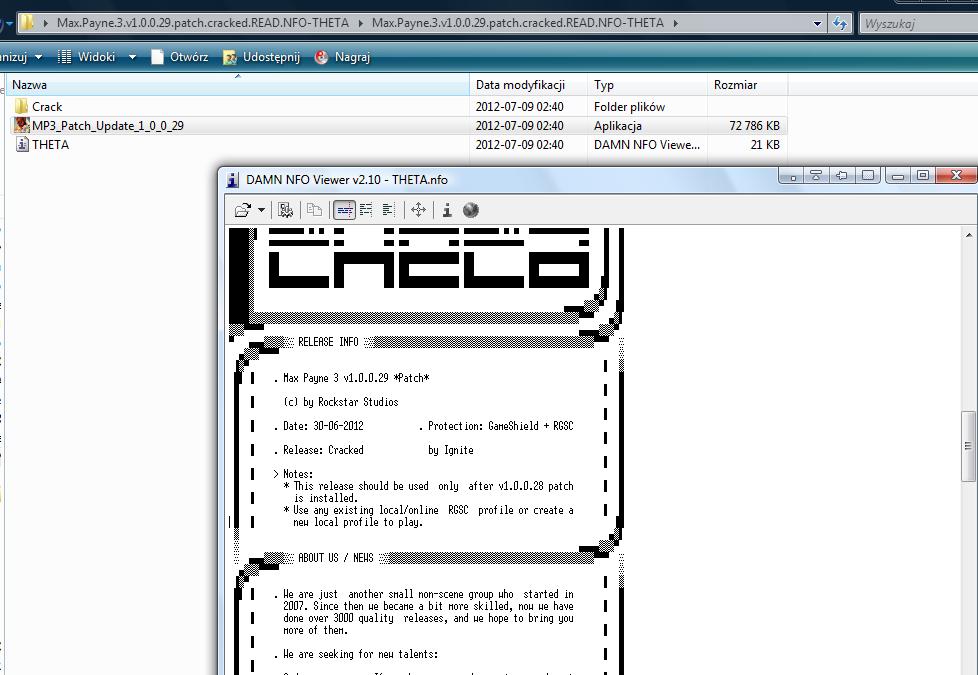Click the Otwórz toolbar button
This screenshot has height=675, width=978.
coord(180,57)
